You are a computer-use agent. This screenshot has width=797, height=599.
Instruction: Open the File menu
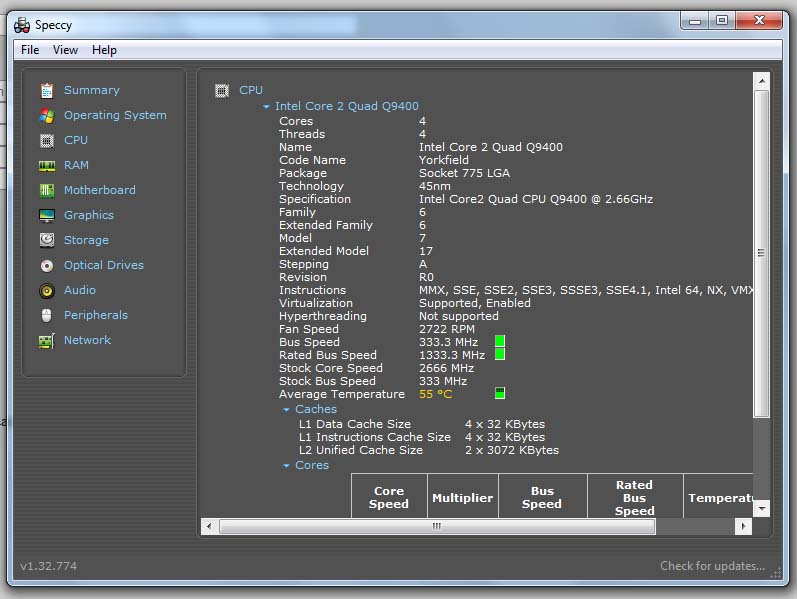30,50
